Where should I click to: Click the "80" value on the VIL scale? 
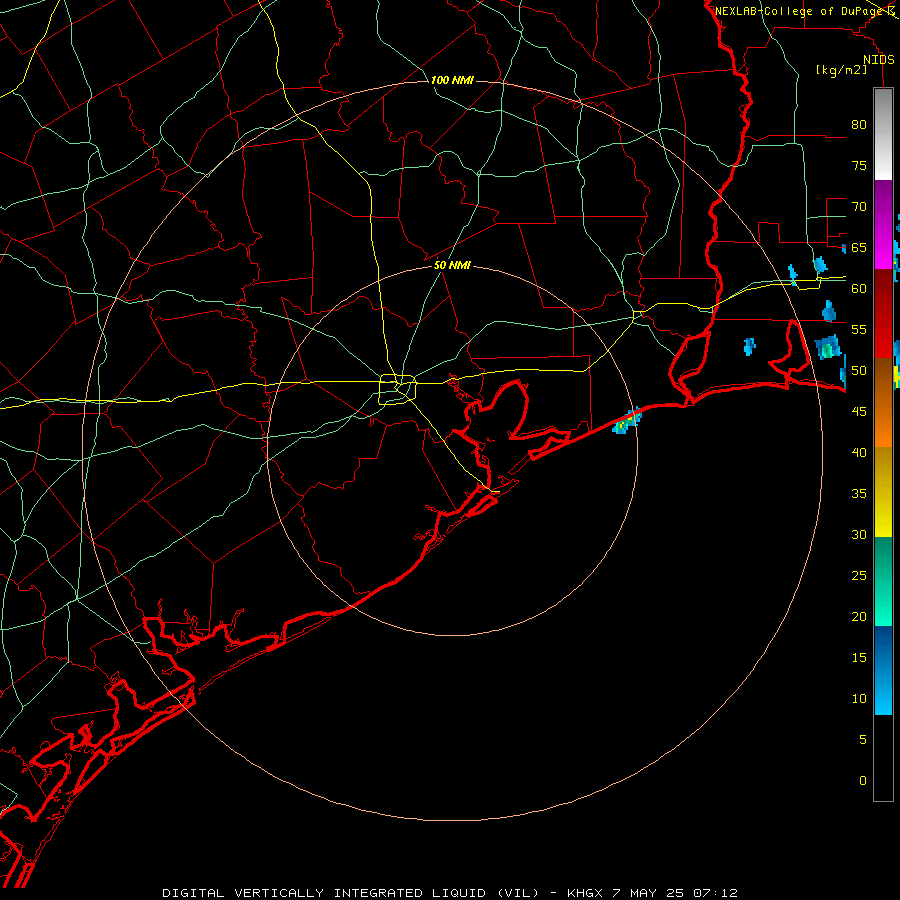pos(859,125)
